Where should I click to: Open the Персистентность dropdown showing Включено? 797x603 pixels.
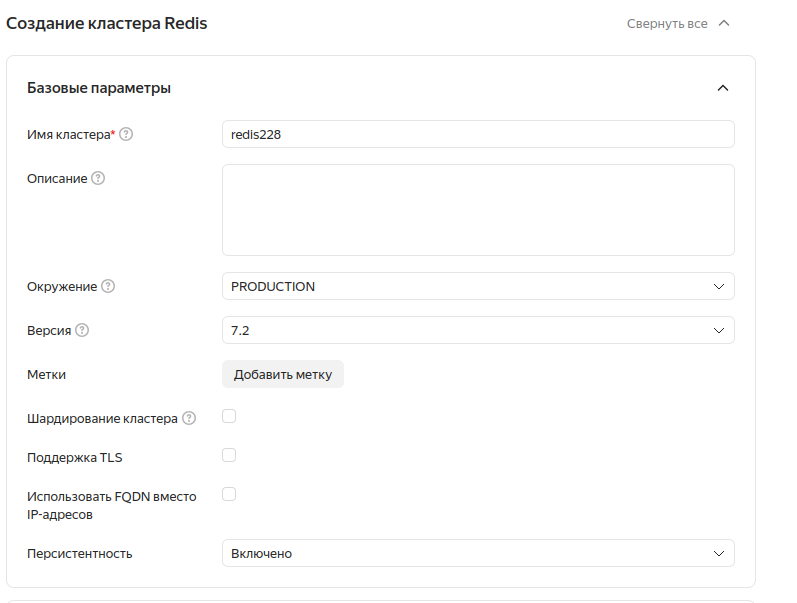tap(477, 553)
